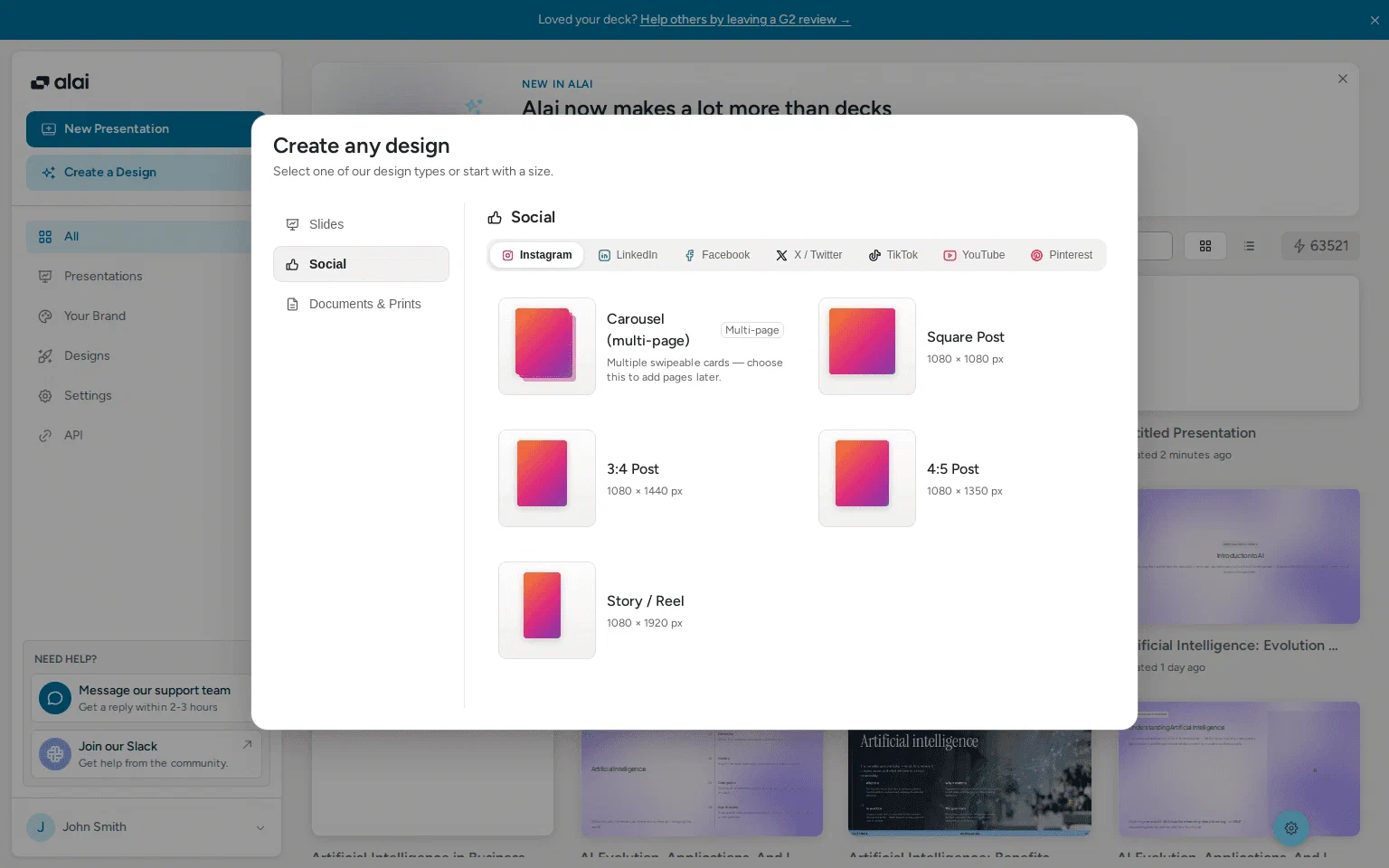This screenshot has width=1389, height=868.
Task: Switch to the LinkedIn tab
Action: click(x=628, y=255)
